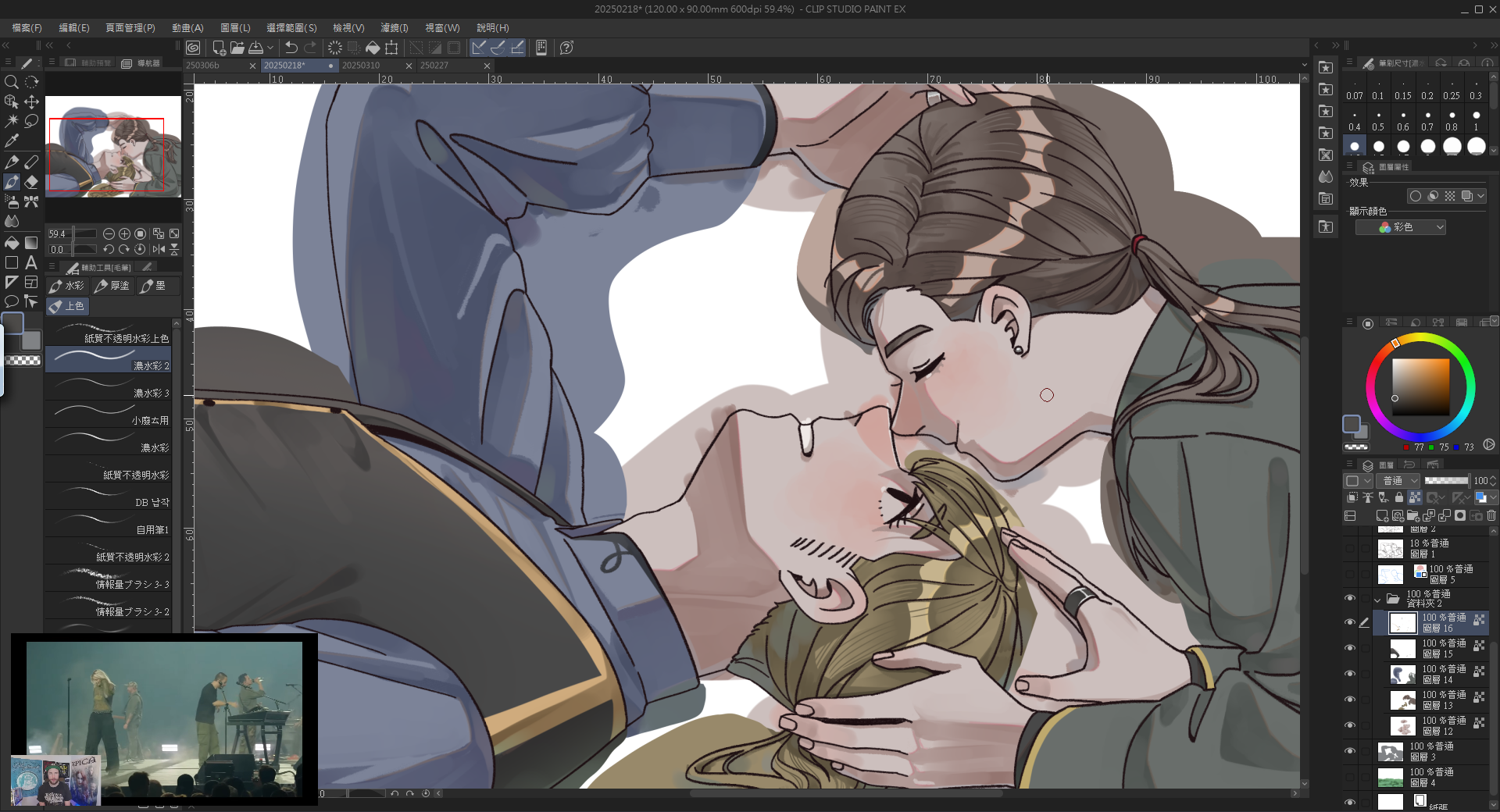Hide layer 圖層 16 eye icon
Image resolution: width=1500 pixels, height=812 pixels.
coord(1349,622)
